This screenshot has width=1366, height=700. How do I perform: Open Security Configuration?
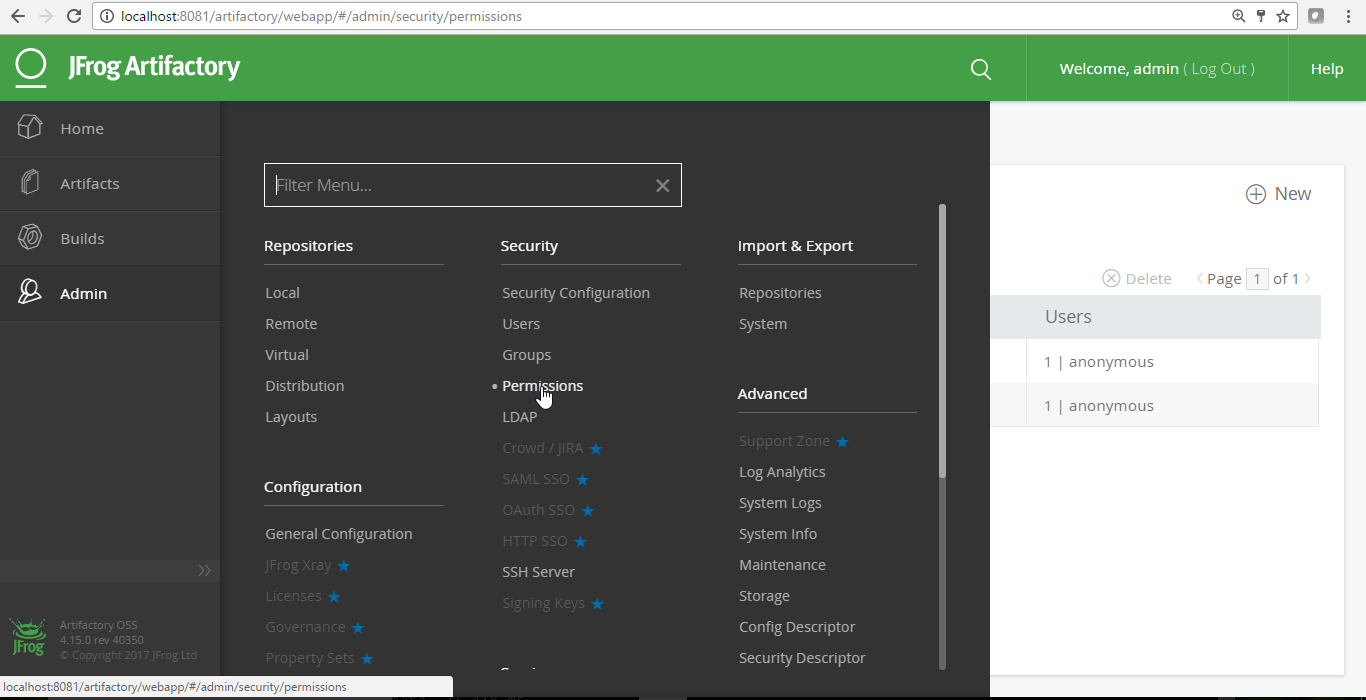[576, 293]
